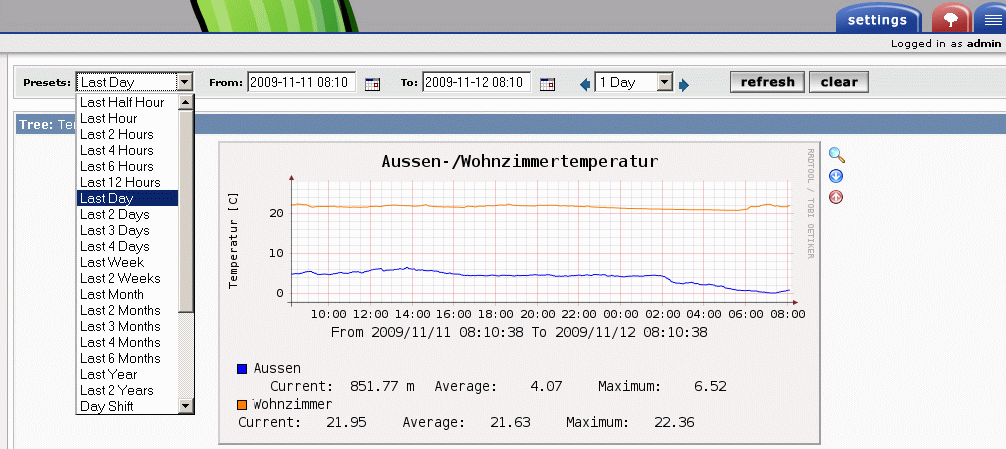Shift time span backward with left arrow
Viewport: 1006px width, 449px height.
point(584,84)
